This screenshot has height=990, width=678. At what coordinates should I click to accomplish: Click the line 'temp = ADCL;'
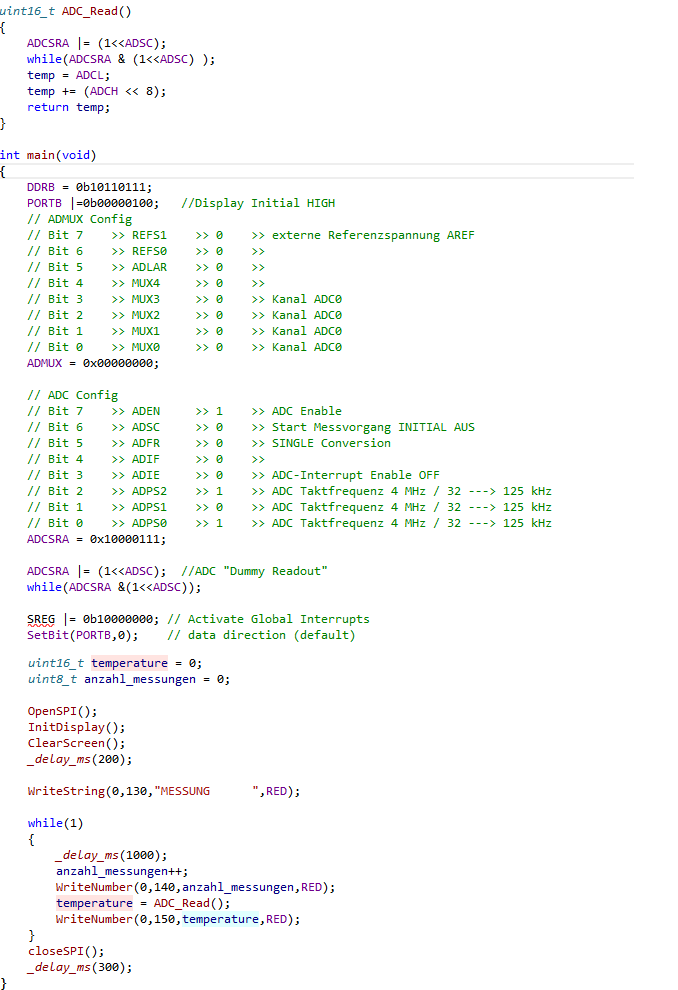pyautogui.click(x=68, y=75)
